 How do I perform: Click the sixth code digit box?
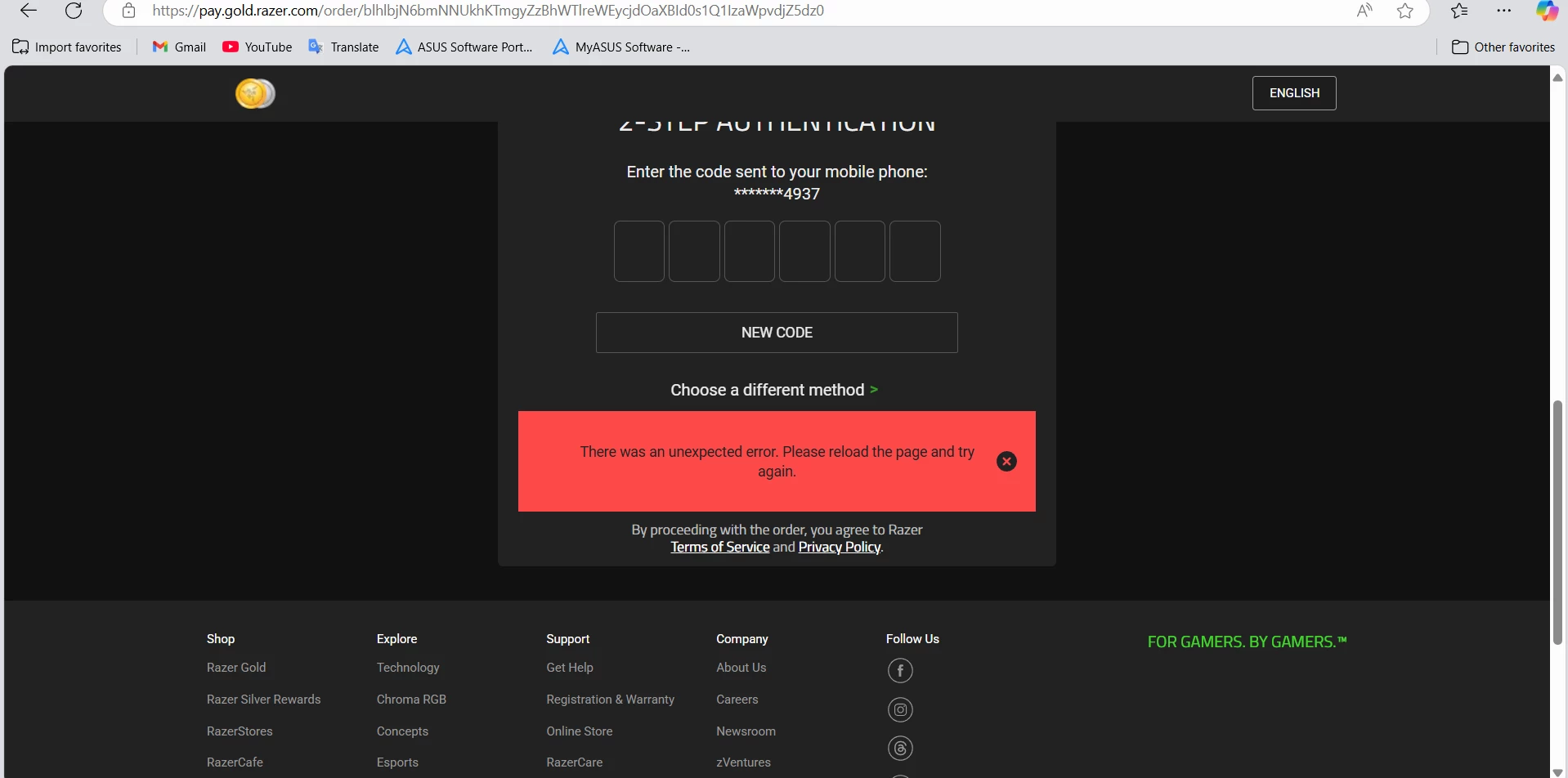click(x=915, y=252)
